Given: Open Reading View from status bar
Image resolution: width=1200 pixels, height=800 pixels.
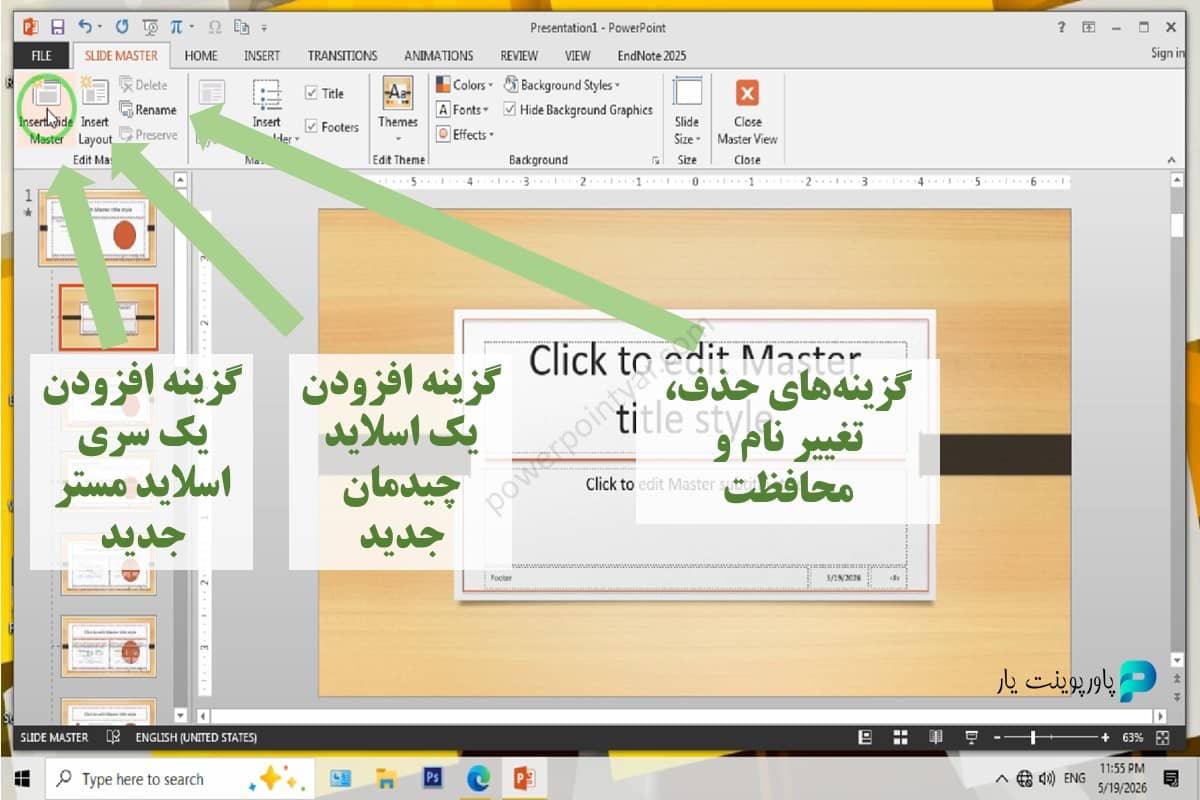Looking at the screenshot, I should pos(935,737).
